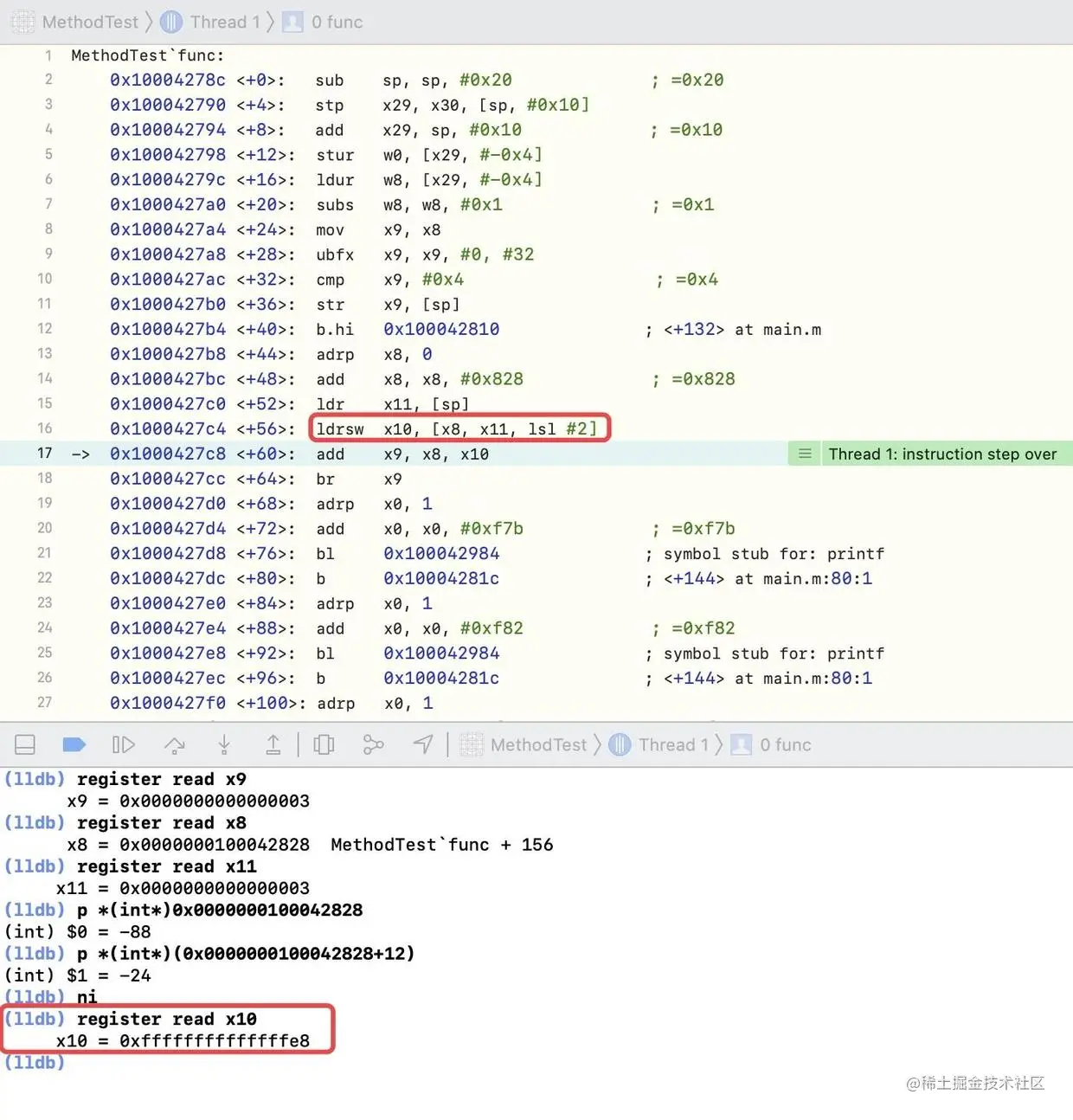Toggle the breakpoints activation icon
Image resolution: width=1073 pixels, height=1120 pixels.
click(74, 745)
